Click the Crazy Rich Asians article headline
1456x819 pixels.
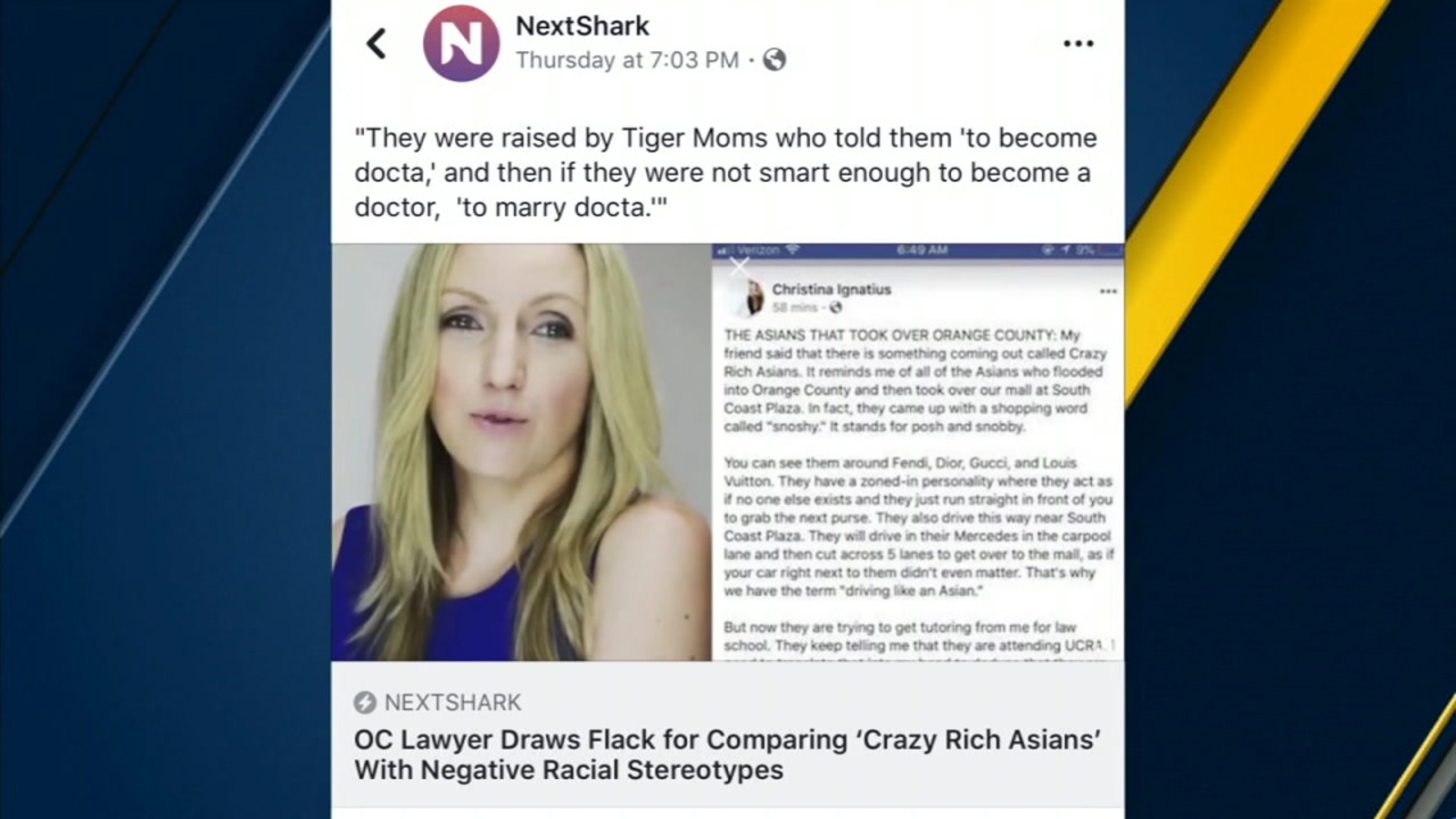point(728,754)
